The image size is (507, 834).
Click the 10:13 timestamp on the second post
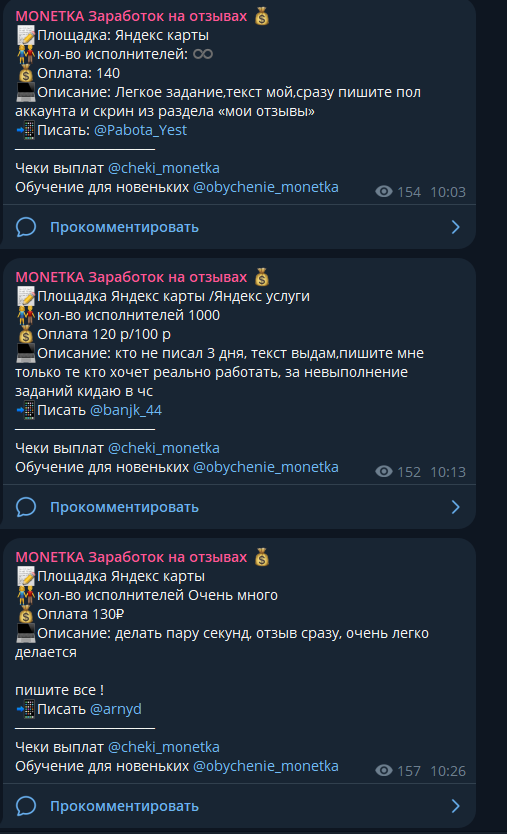[448, 472]
